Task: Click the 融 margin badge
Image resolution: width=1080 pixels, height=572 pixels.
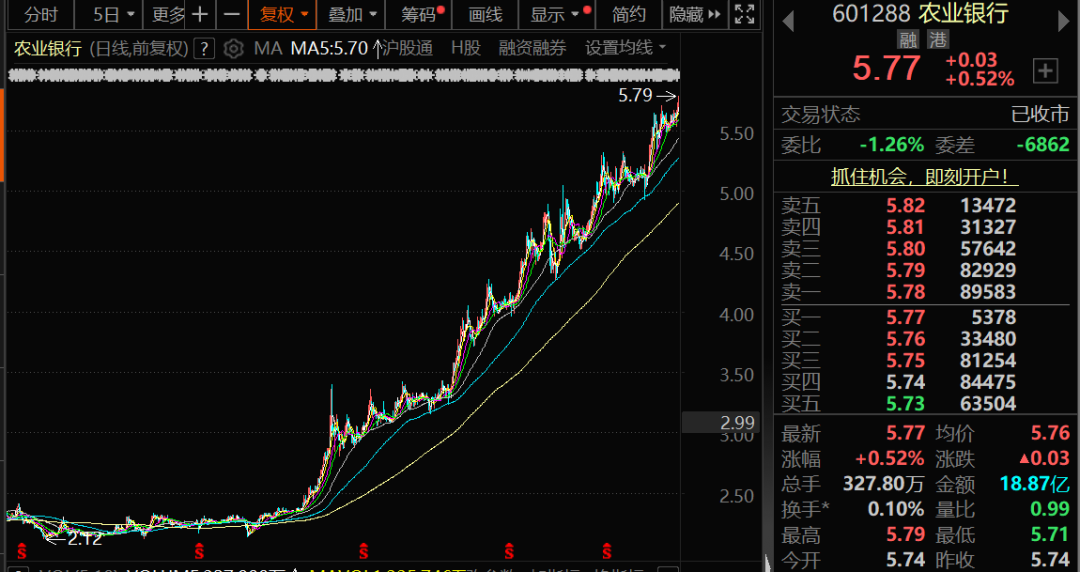Action: pyautogui.click(x=908, y=40)
